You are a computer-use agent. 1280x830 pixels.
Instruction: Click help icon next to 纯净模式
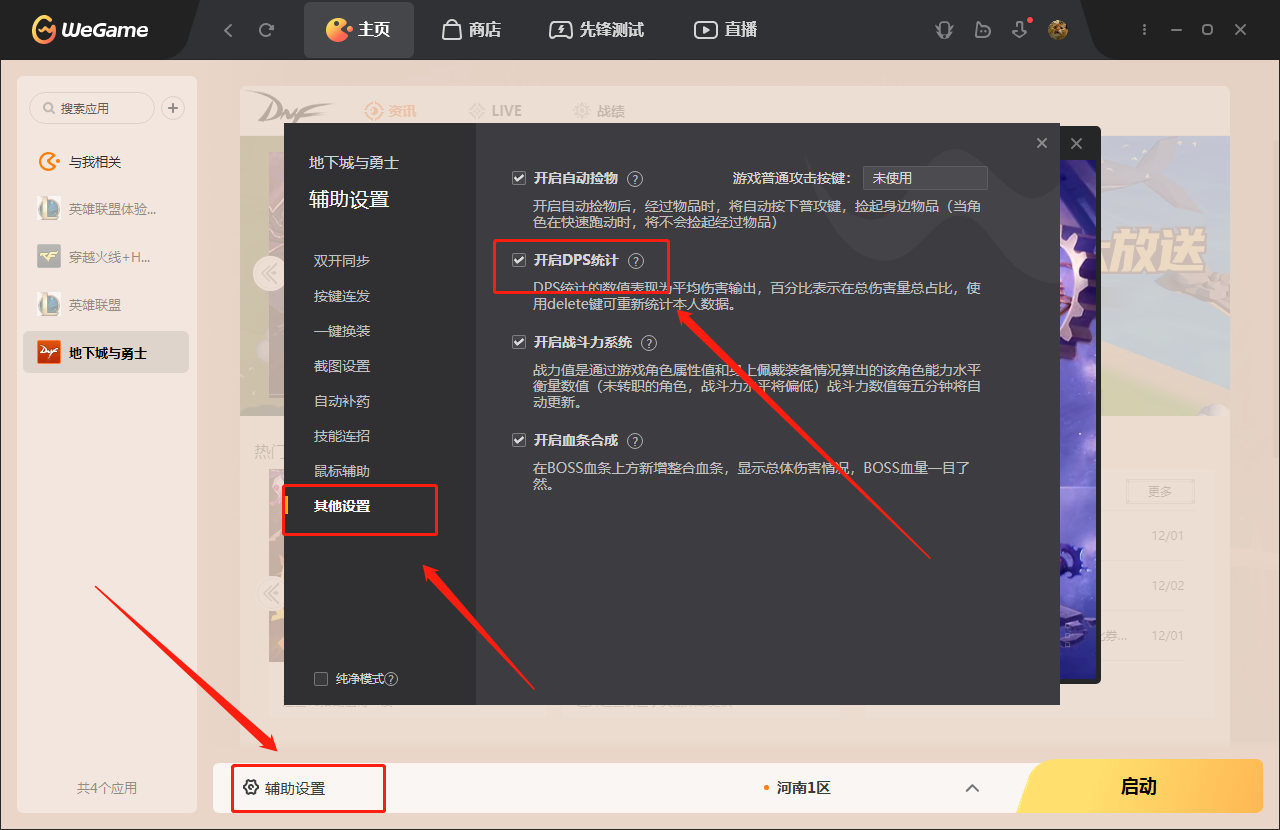click(392, 679)
